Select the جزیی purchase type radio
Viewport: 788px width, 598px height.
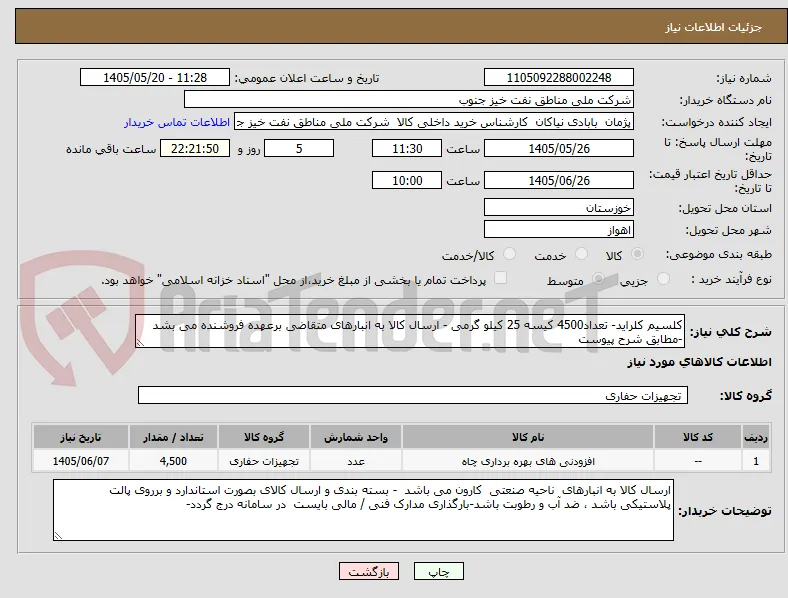[663, 278]
